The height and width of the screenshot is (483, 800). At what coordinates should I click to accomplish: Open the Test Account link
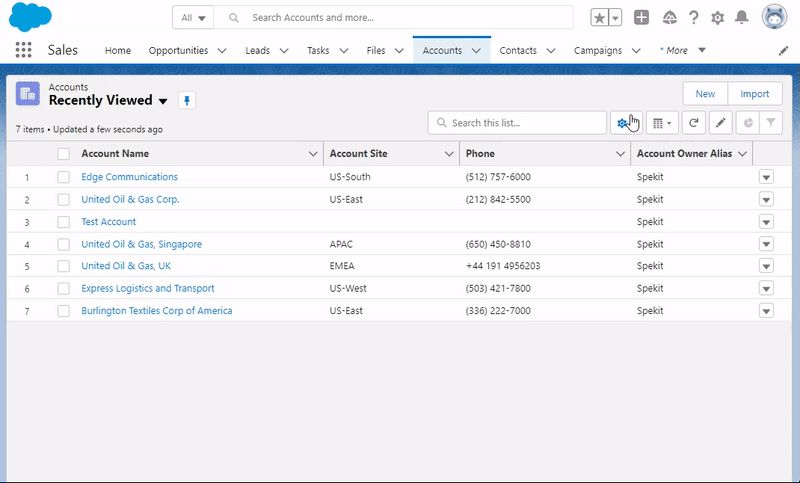tap(109, 222)
